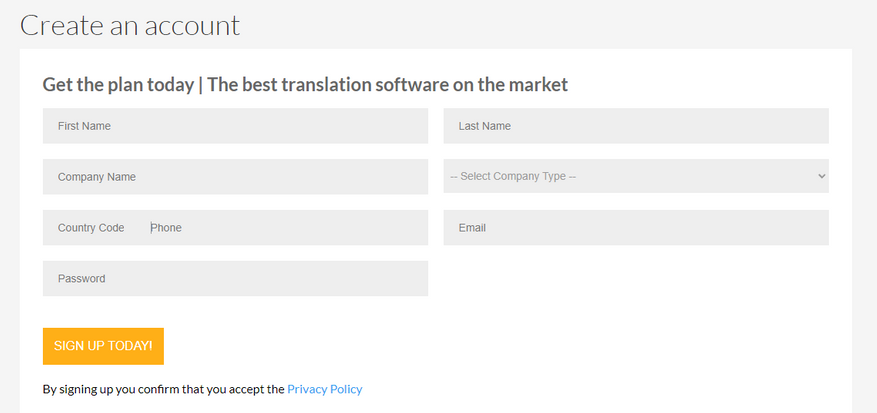Click the First Name input field
The width and height of the screenshot is (877, 413).
point(235,126)
